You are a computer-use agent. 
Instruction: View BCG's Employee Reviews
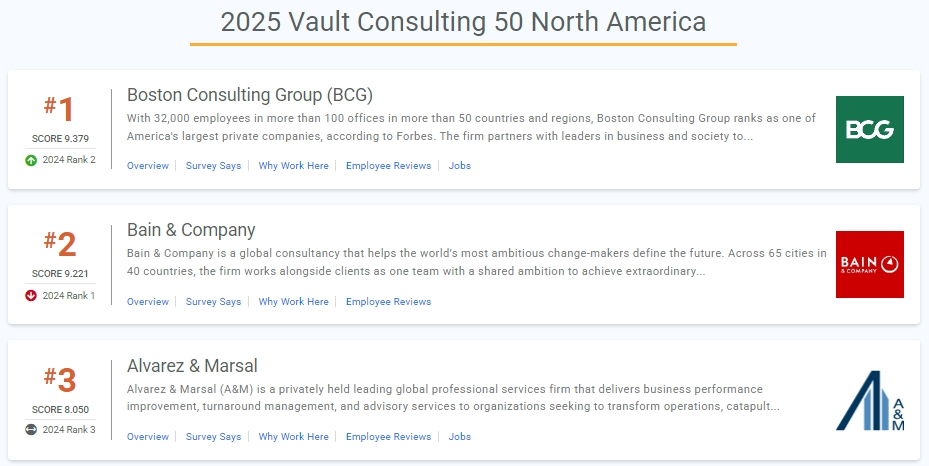[x=389, y=166]
